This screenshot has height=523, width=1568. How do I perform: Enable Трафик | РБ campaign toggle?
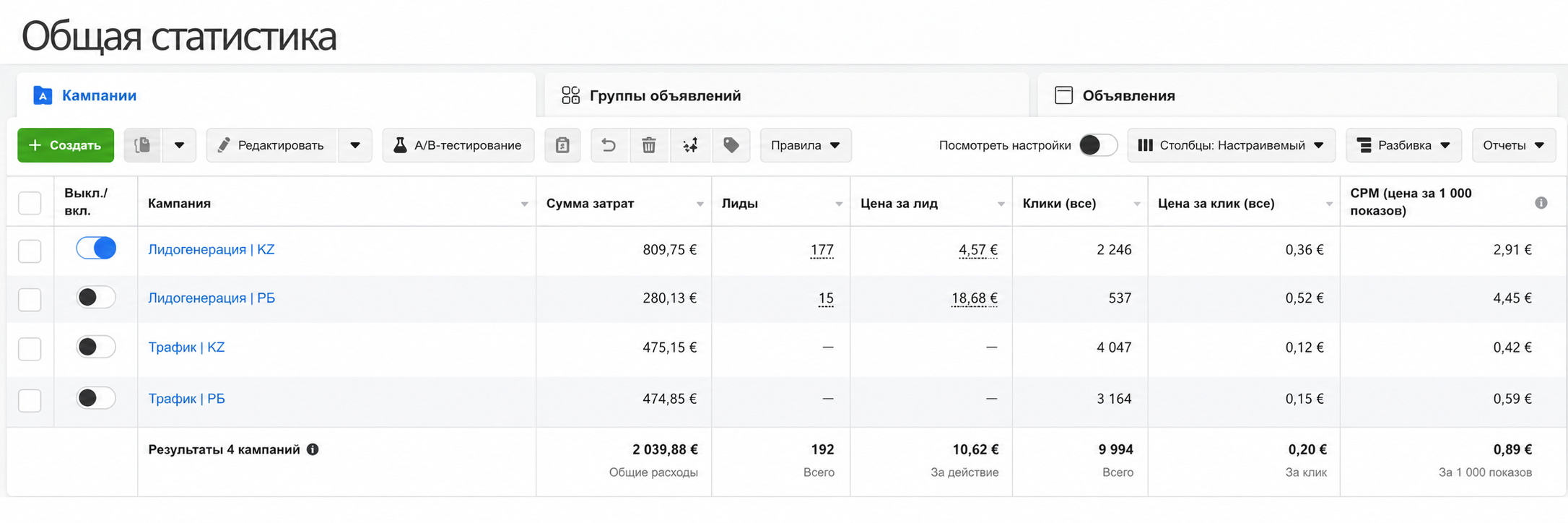click(x=96, y=397)
